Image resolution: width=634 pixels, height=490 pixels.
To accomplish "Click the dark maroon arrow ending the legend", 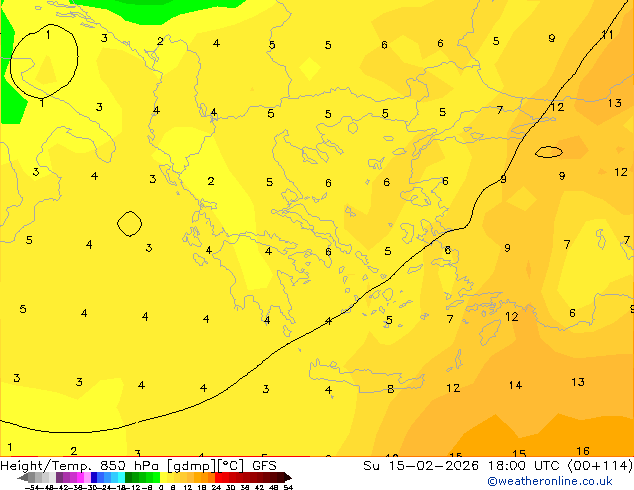I will coord(288,477).
